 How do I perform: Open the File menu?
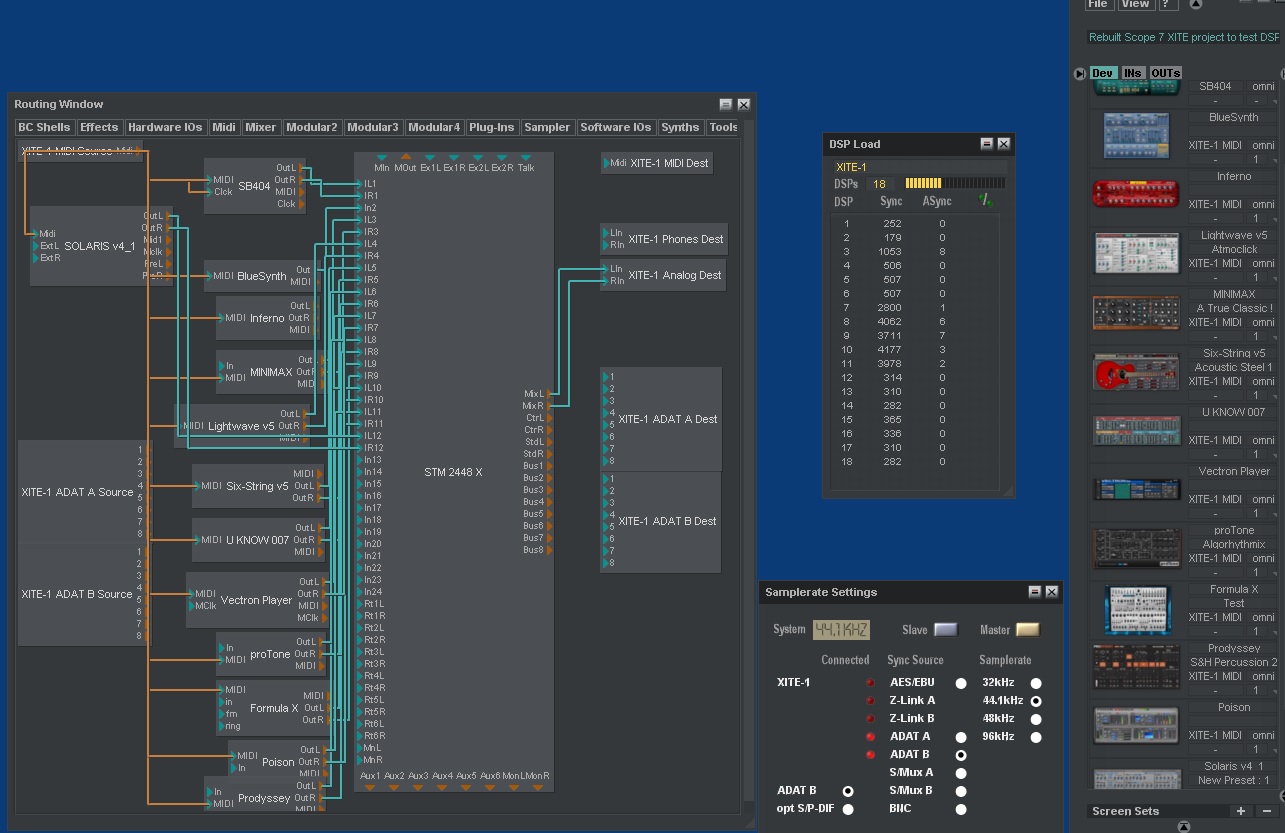point(1098,4)
